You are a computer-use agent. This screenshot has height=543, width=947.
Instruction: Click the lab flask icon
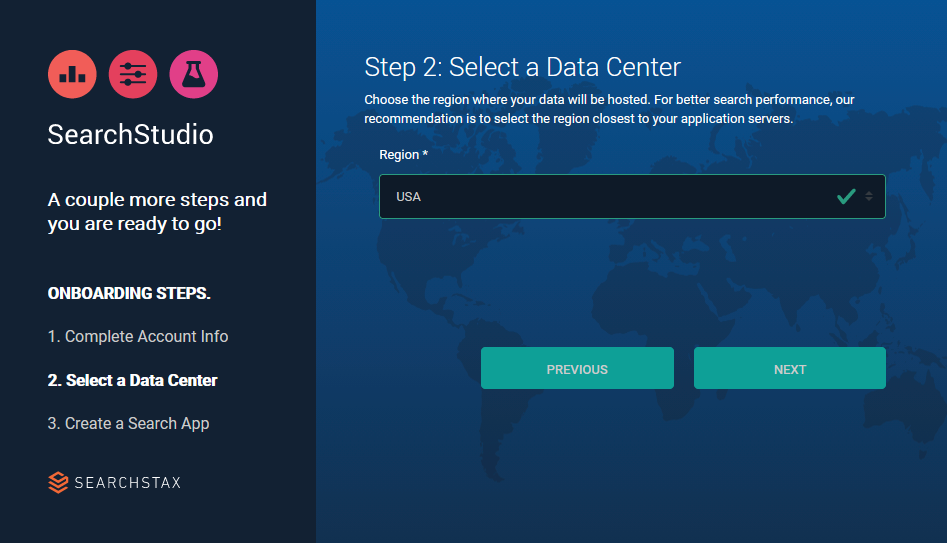point(194,74)
